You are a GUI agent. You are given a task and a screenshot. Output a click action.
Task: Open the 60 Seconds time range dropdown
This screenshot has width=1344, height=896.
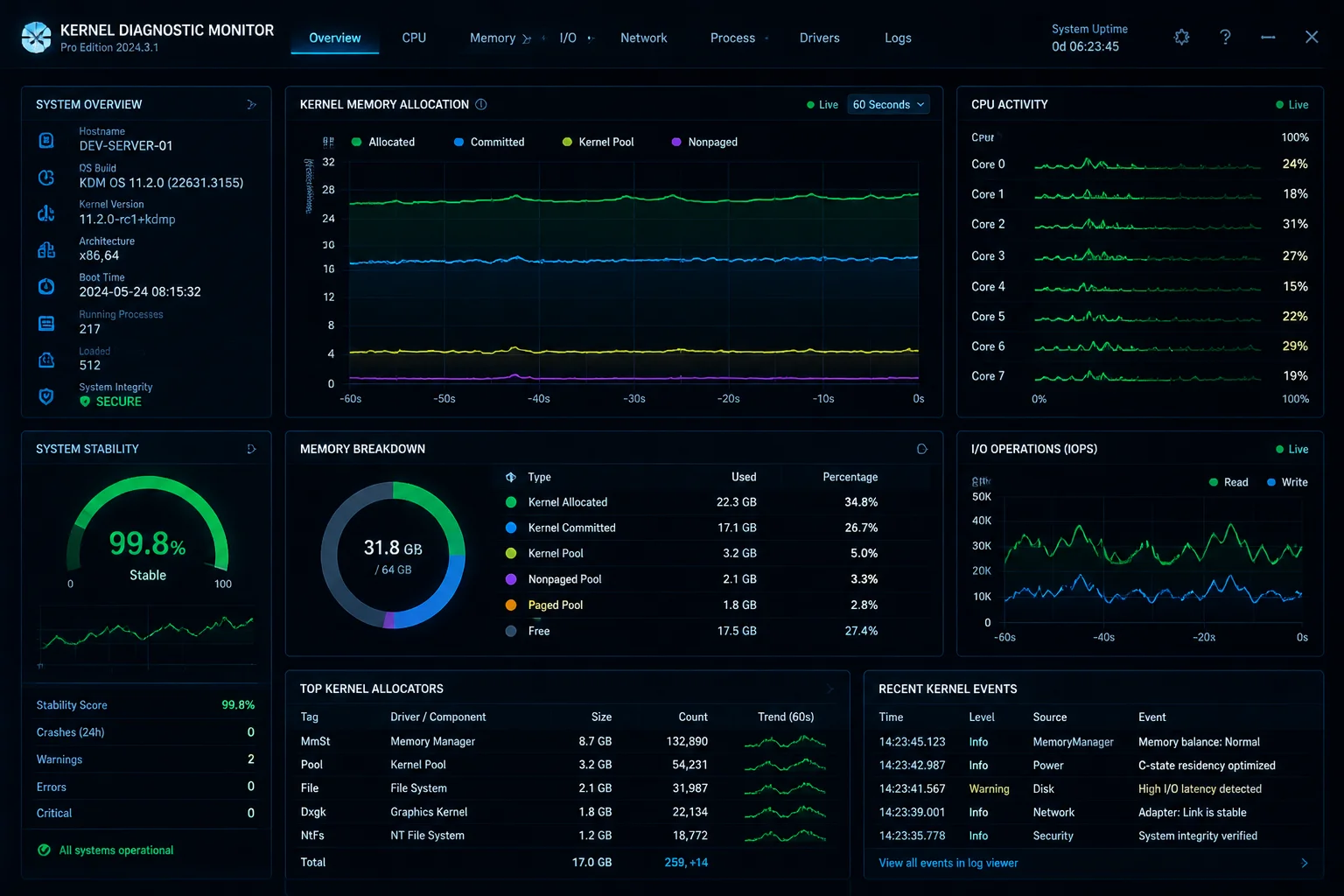888,104
